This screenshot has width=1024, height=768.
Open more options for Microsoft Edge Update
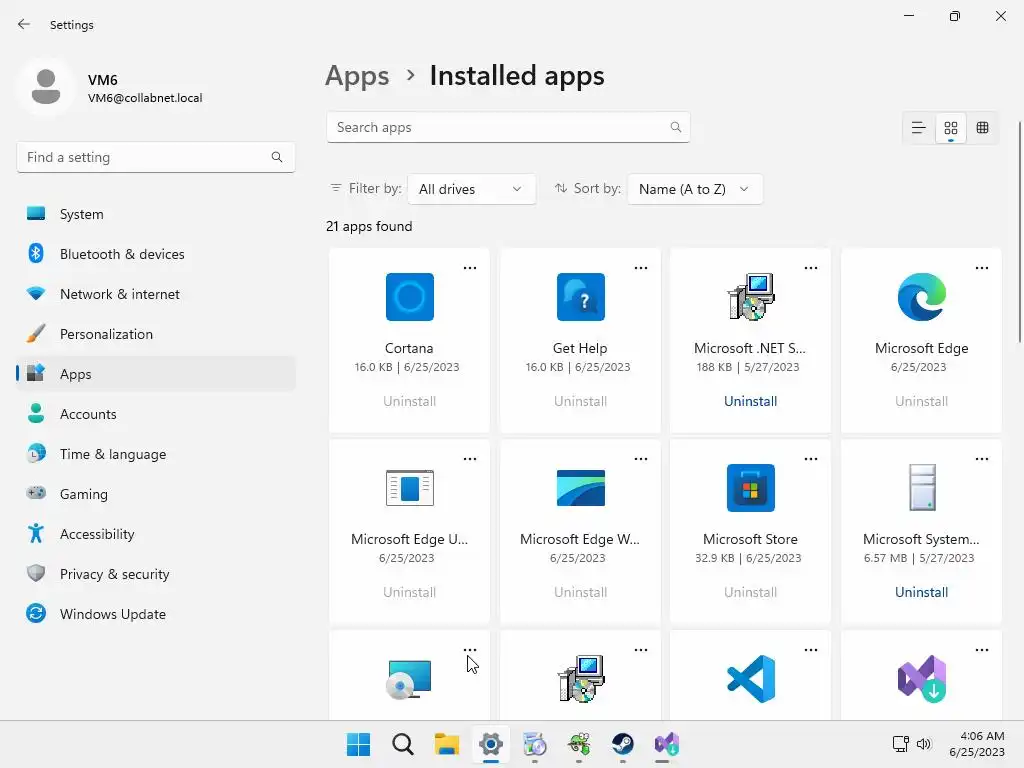tap(470, 459)
